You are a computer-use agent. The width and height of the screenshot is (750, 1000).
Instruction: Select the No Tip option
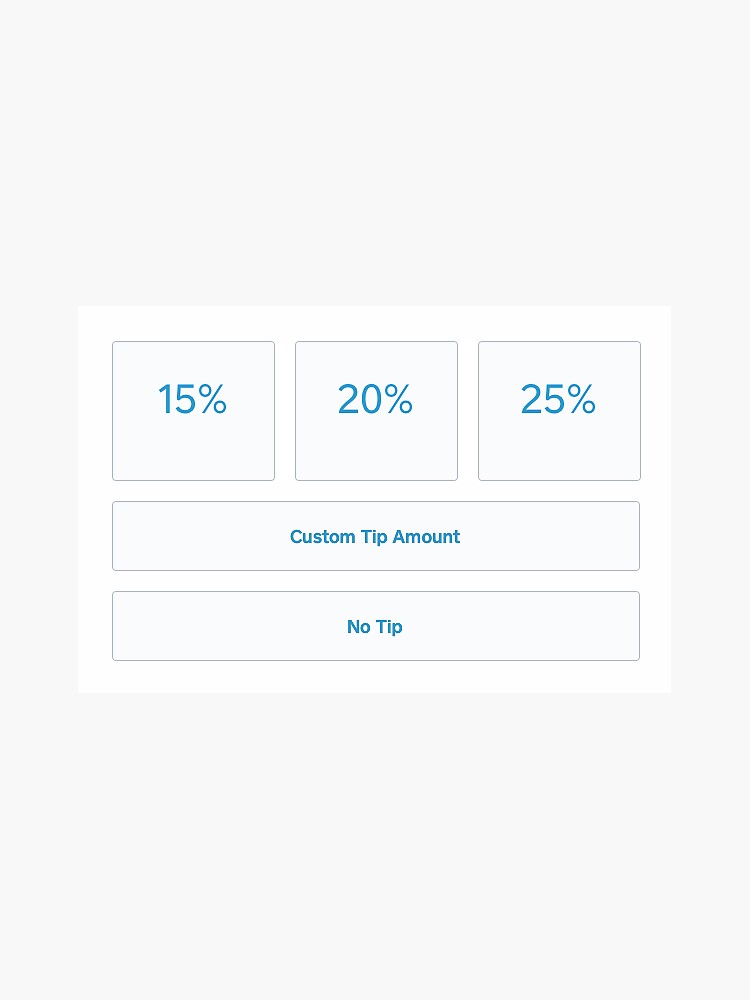click(x=375, y=626)
